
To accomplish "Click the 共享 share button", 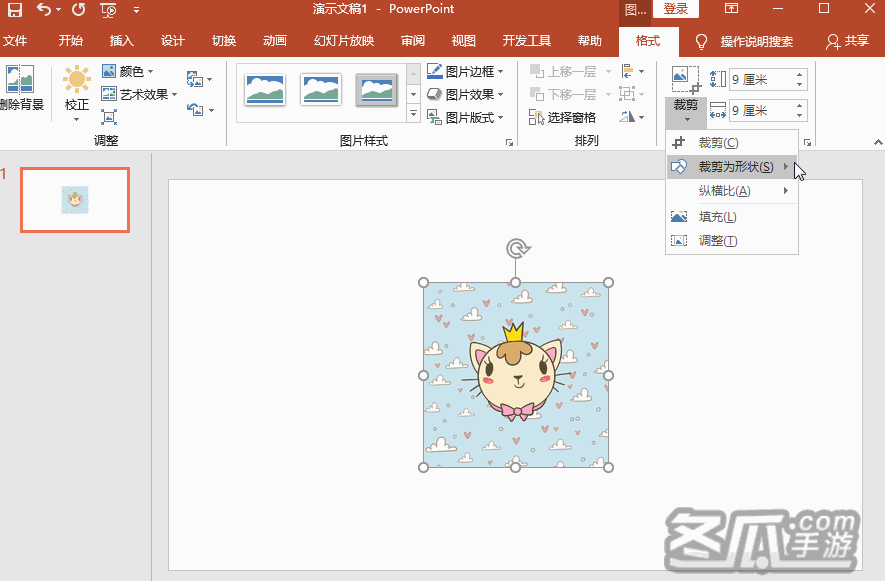I will point(848,41).
